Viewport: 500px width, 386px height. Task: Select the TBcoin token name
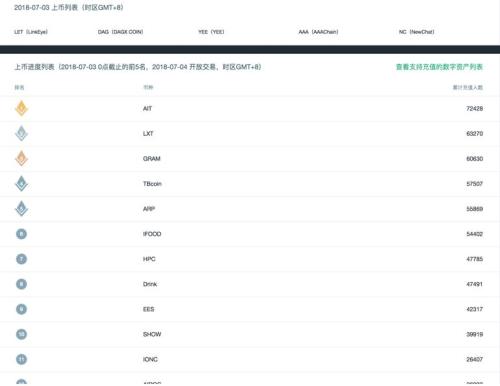[152, 184]
